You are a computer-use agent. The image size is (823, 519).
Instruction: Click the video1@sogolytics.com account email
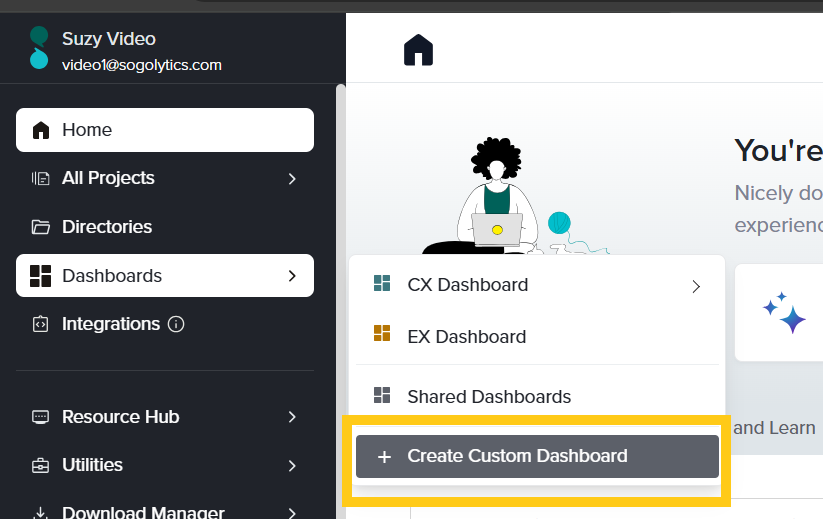click(x=142, y=65)
